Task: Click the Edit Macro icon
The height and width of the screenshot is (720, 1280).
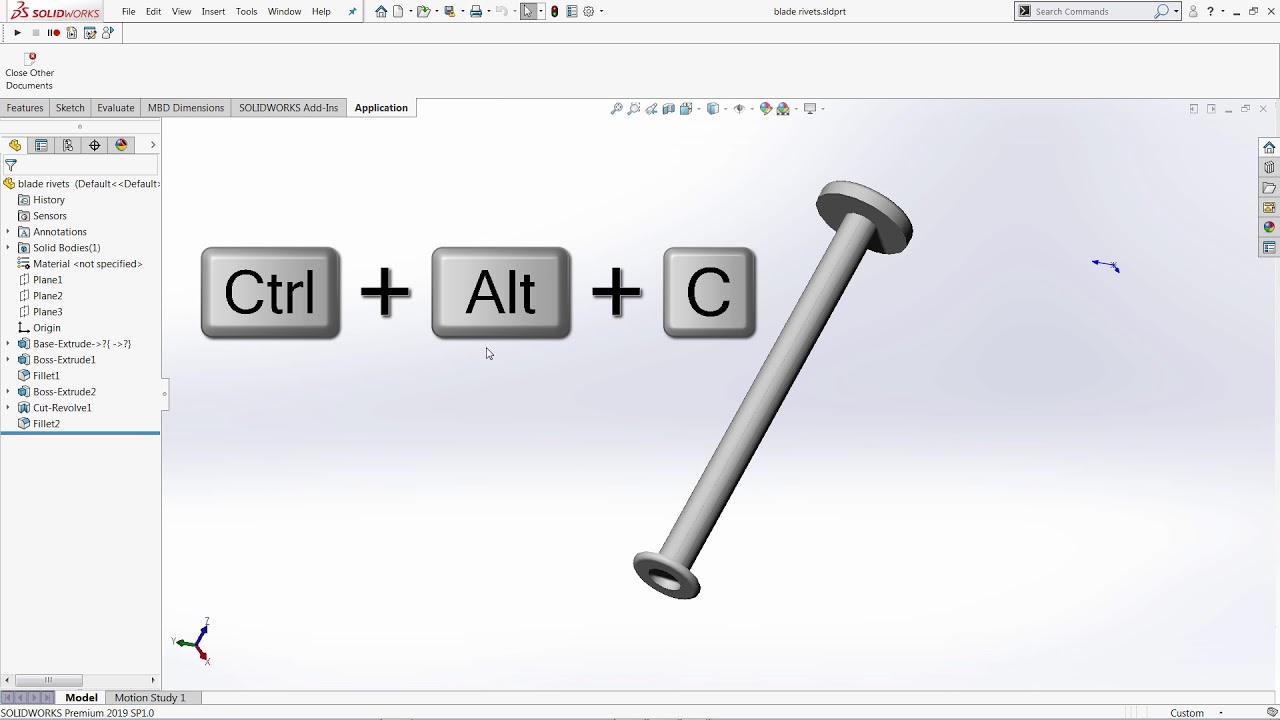Action: (90, 32)
